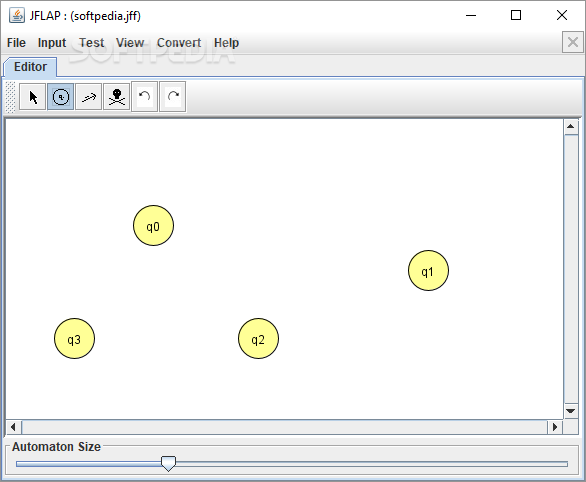586x482 pixels.
Task: Click the Undo toolbar button
Action: (x=145, y=97)
